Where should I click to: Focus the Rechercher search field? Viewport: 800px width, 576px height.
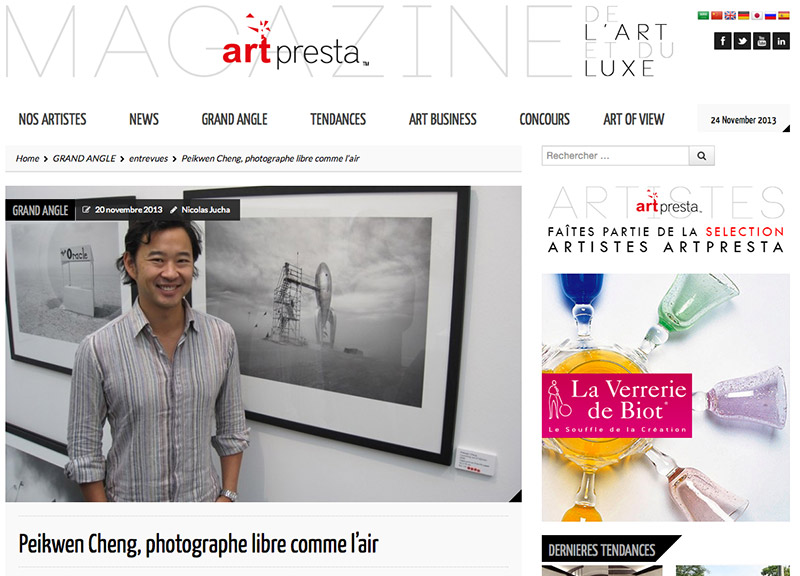615,156
